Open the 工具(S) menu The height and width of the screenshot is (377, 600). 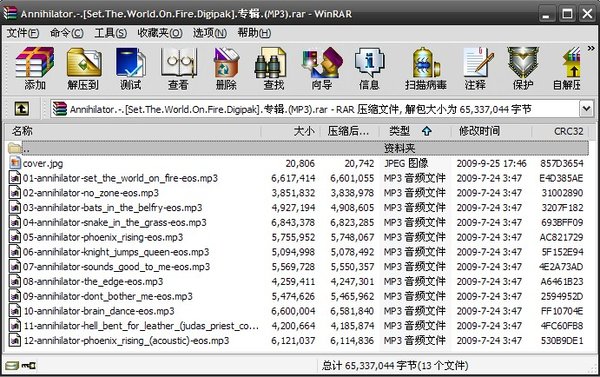[x=111, y=33]
